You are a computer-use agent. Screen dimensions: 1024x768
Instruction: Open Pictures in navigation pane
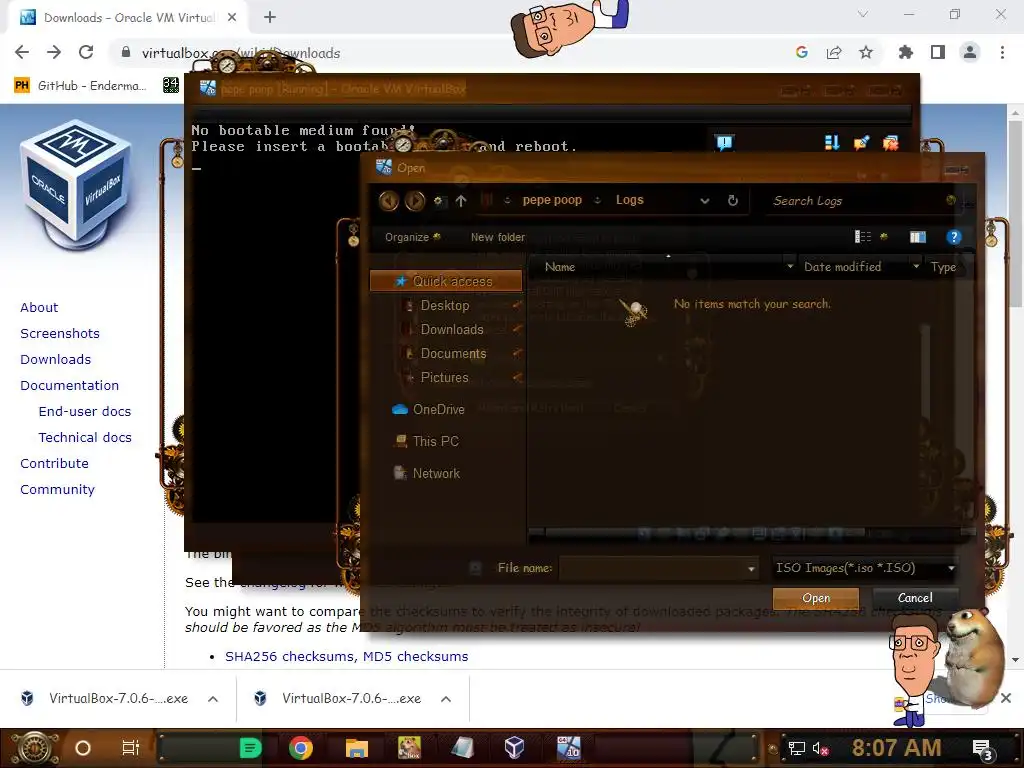445,377
